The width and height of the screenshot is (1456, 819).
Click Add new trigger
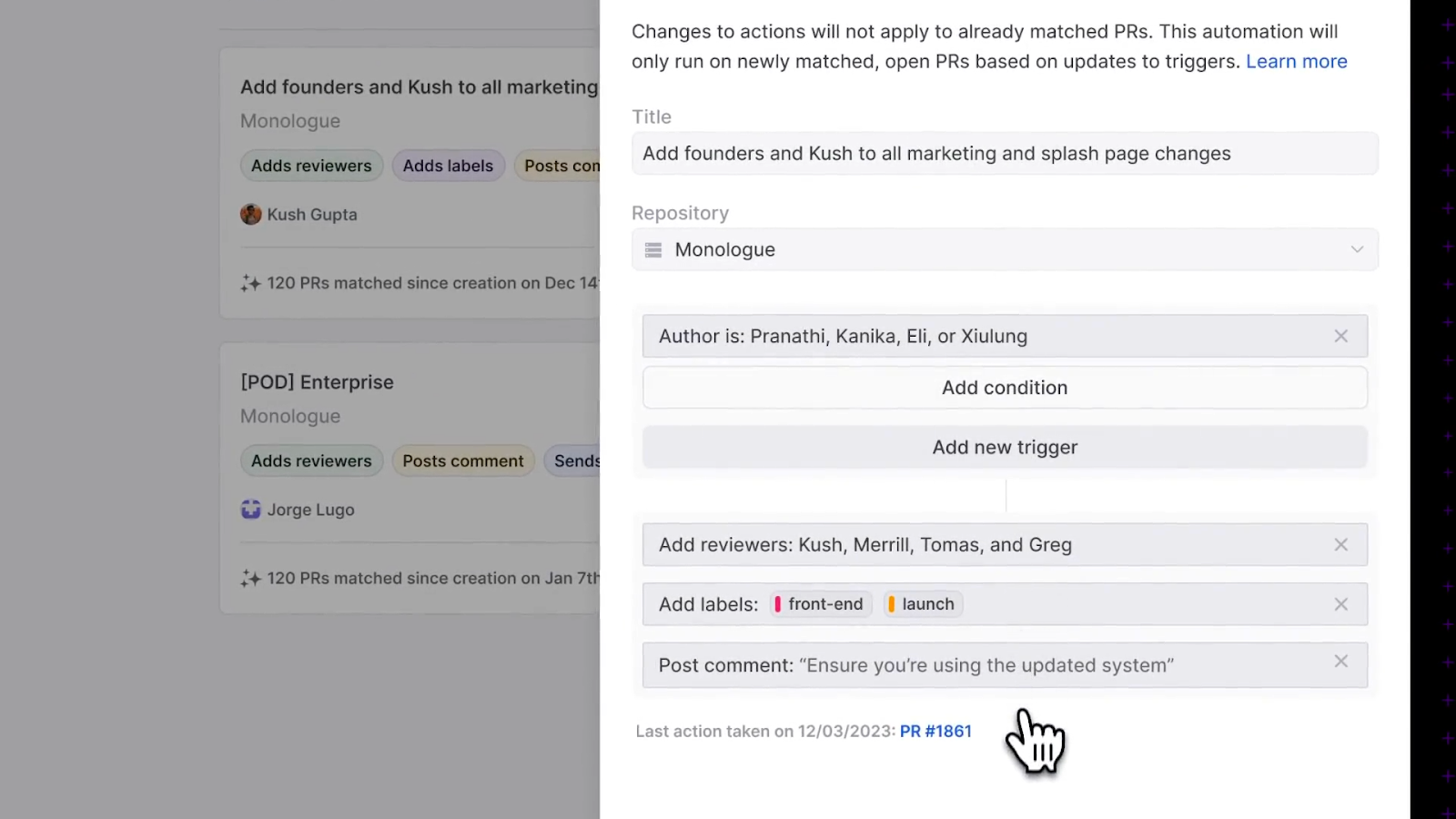(x=1005, y=447)
